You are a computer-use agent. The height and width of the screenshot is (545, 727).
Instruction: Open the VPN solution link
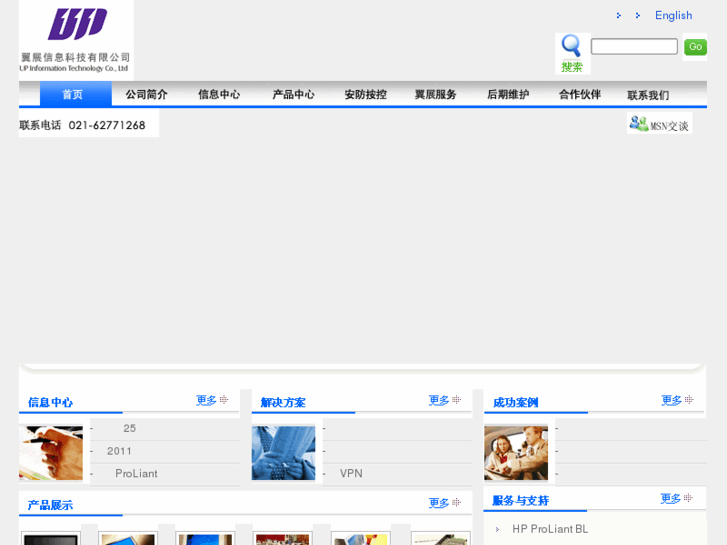pyautogui.click(x=351, y=474)
